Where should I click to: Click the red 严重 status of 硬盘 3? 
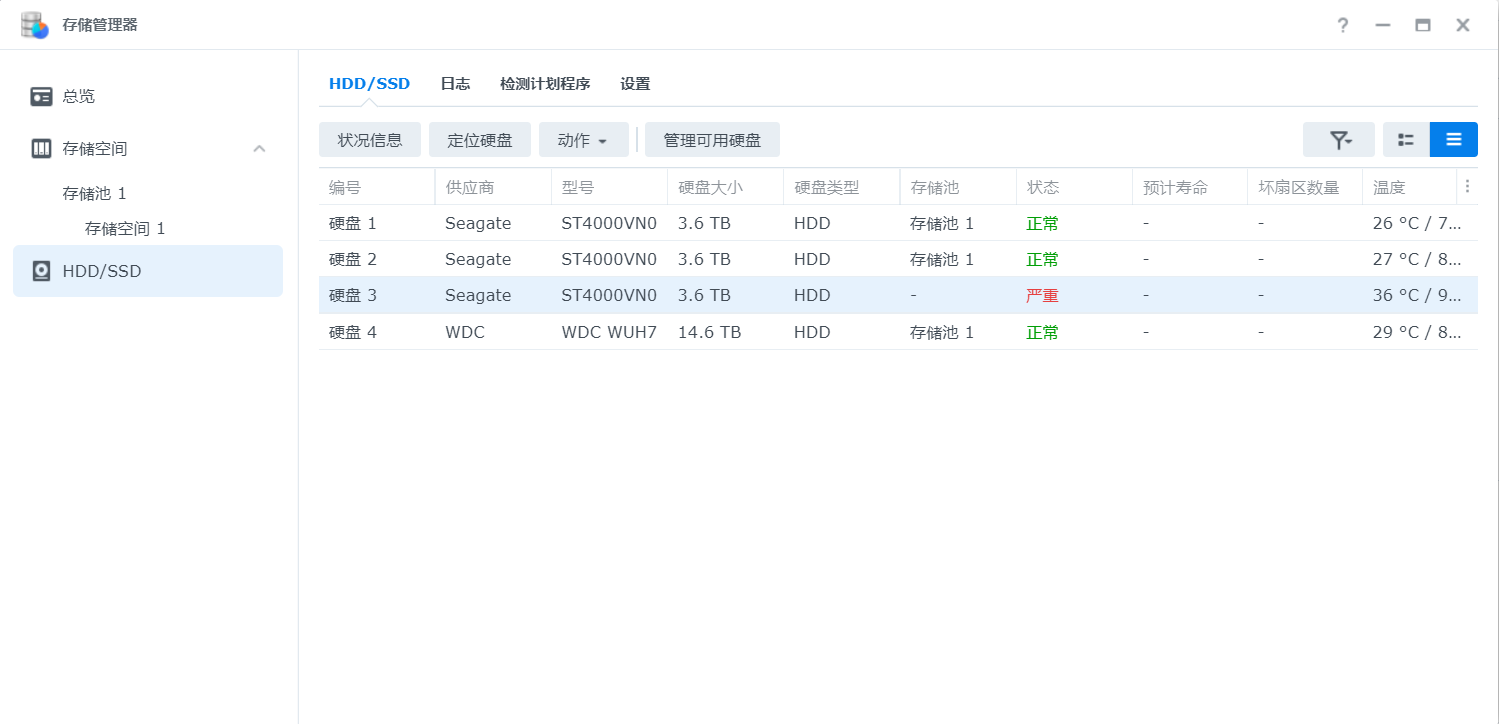[1042, 295]
